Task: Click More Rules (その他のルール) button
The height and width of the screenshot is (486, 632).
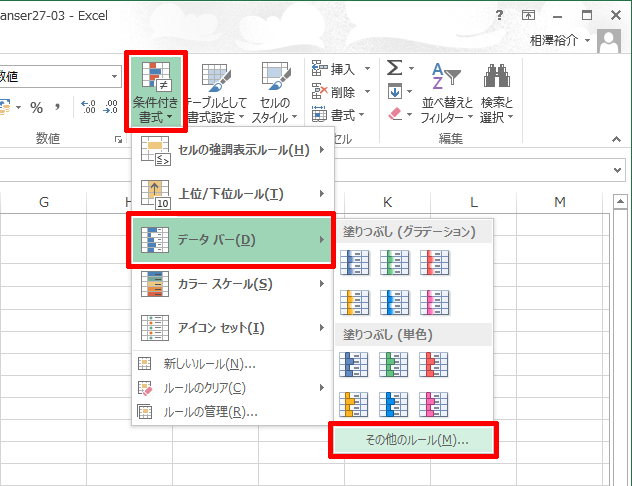Action: click(x=414, y=440)
